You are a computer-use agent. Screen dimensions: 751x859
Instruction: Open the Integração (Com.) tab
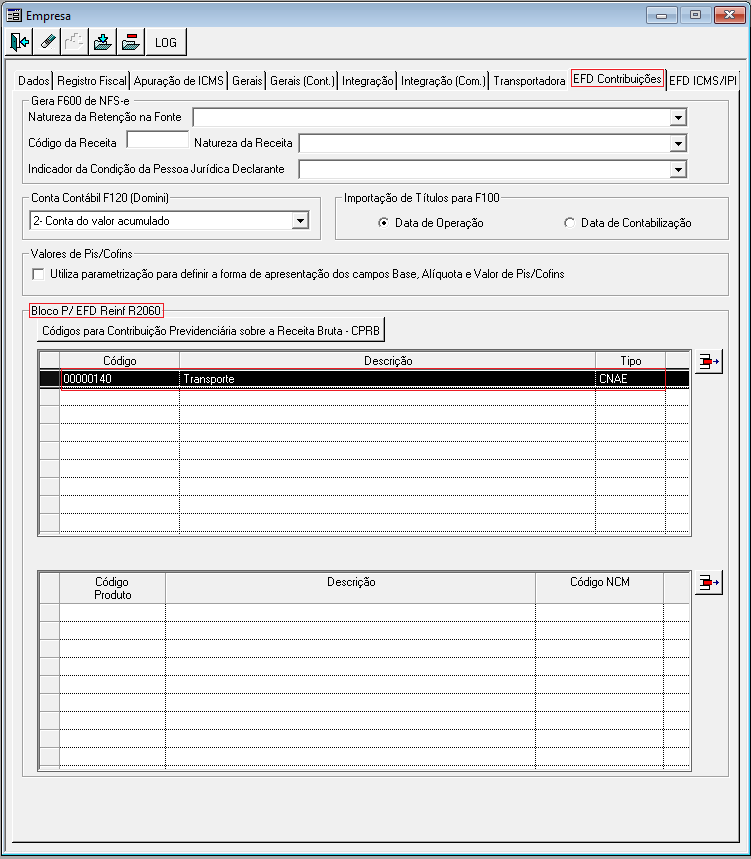coord(443,81)
